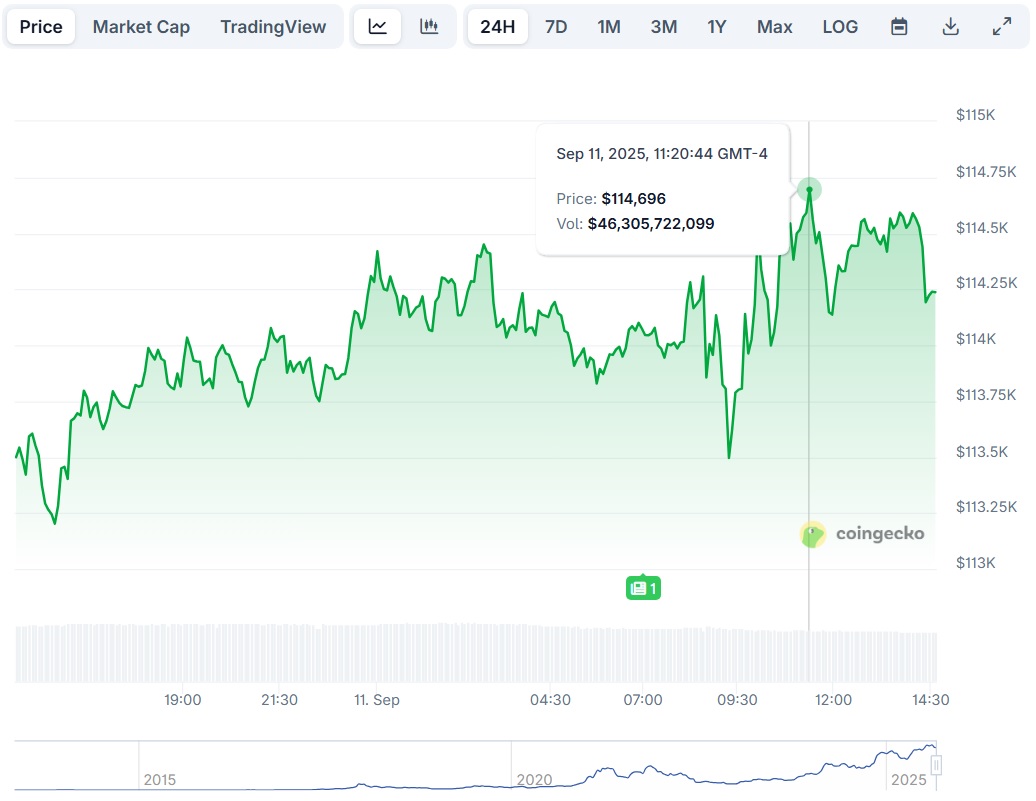Toggle LOG scale on the chart
This screenshot has height=801, width=1036.
pyautogui.click(x=840, y=27)
